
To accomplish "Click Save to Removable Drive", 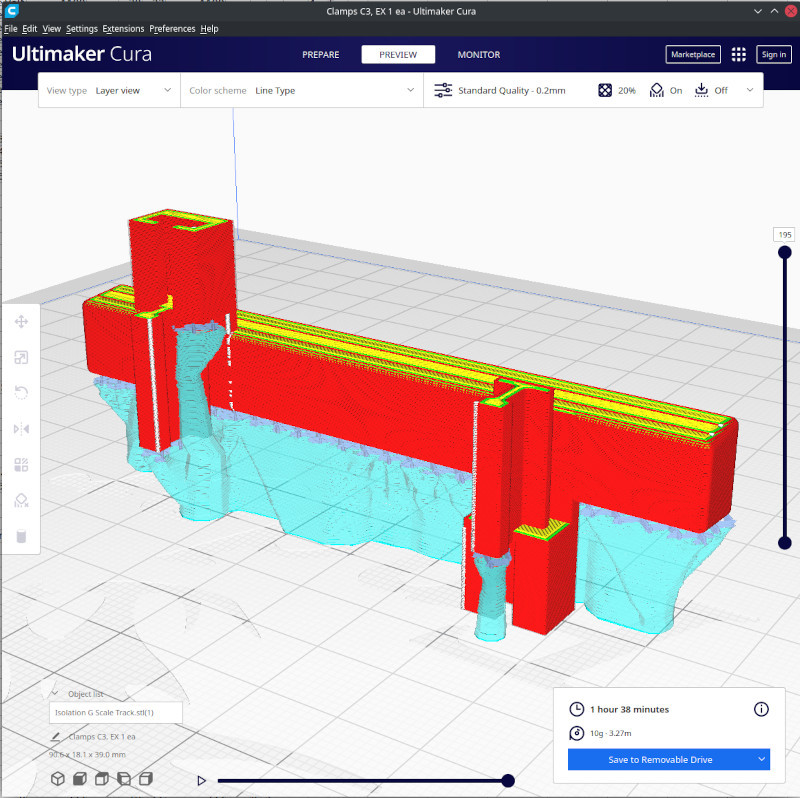I will tap(660, 759).
